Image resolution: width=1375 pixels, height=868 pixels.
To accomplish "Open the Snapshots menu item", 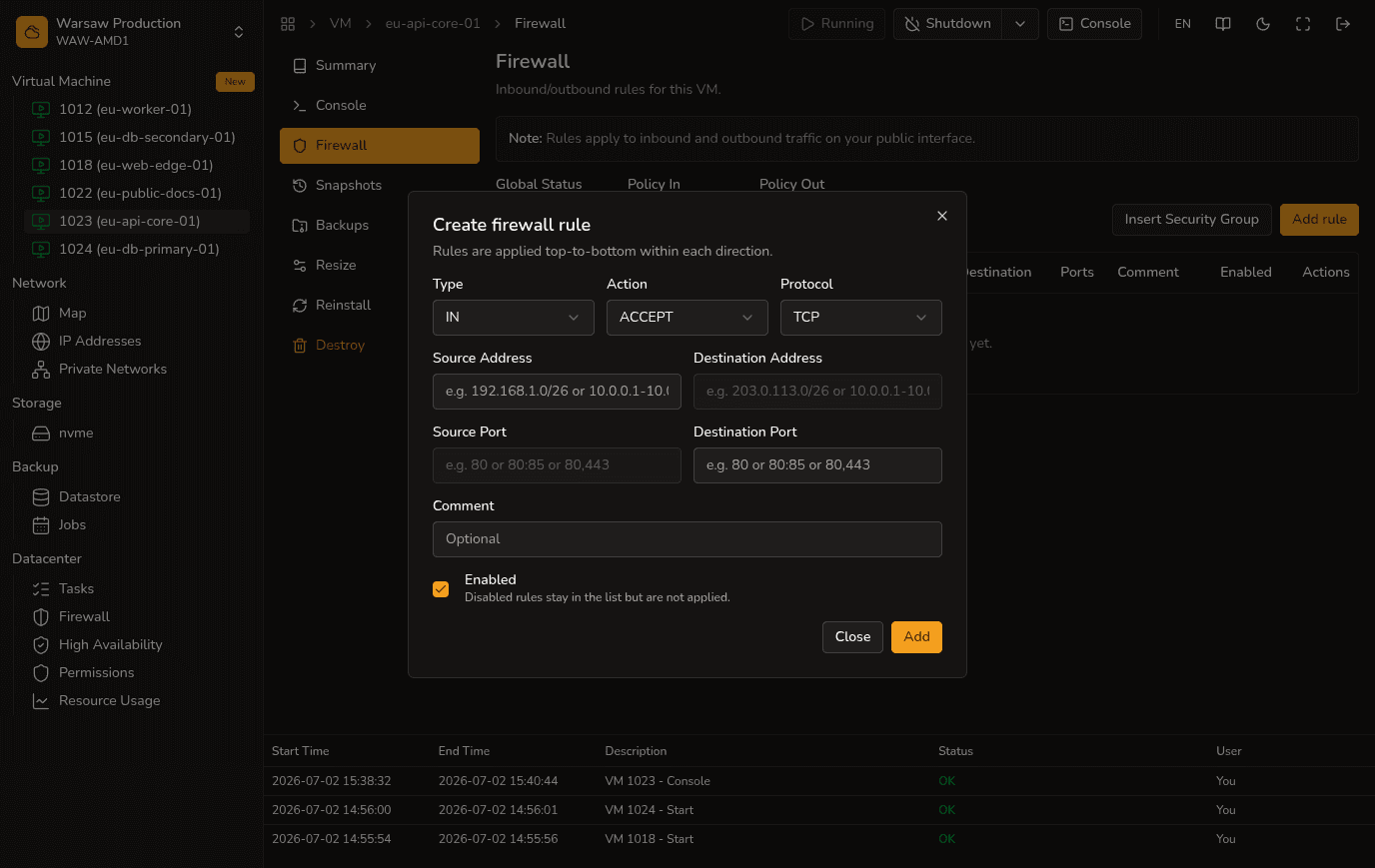I will tap(380, 185).
